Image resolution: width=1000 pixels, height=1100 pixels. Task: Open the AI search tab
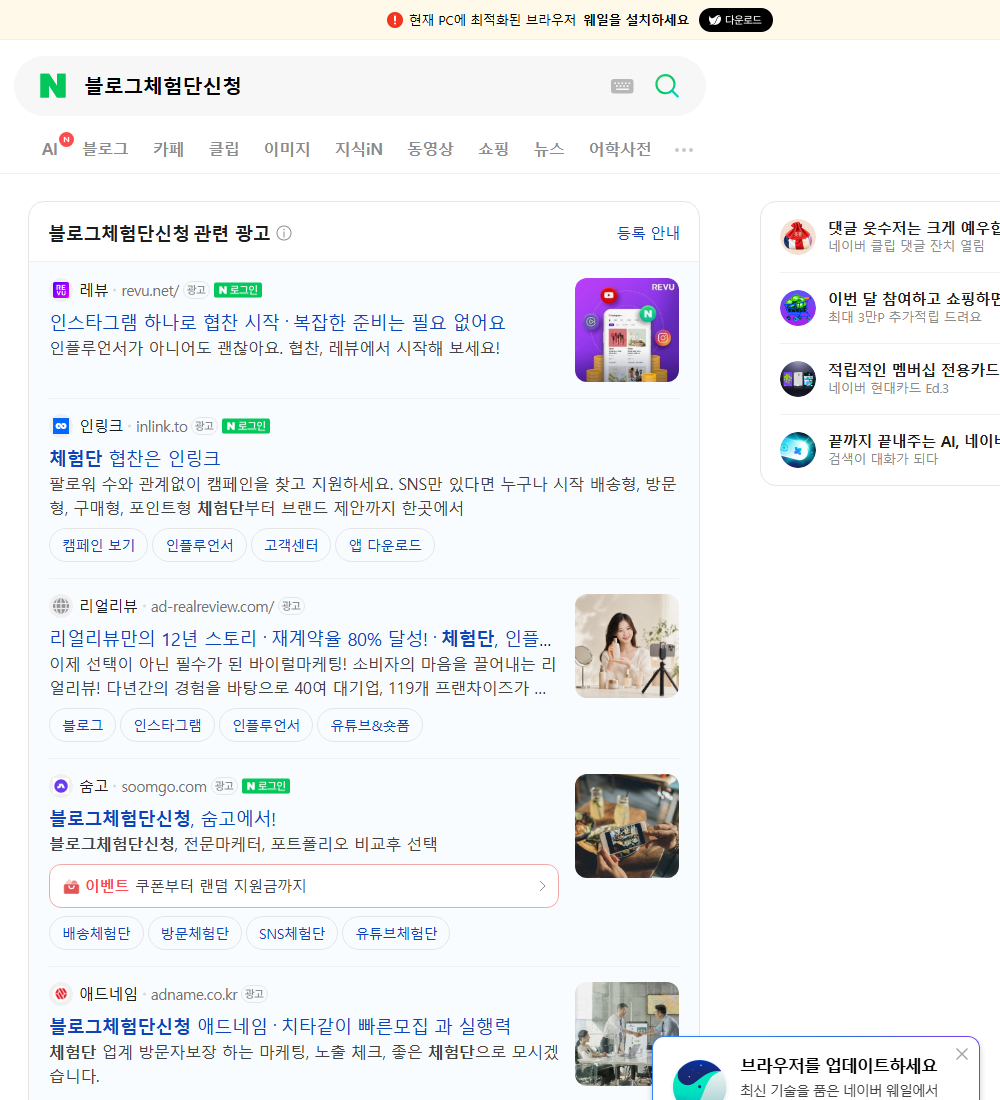(x=50, y=149)
